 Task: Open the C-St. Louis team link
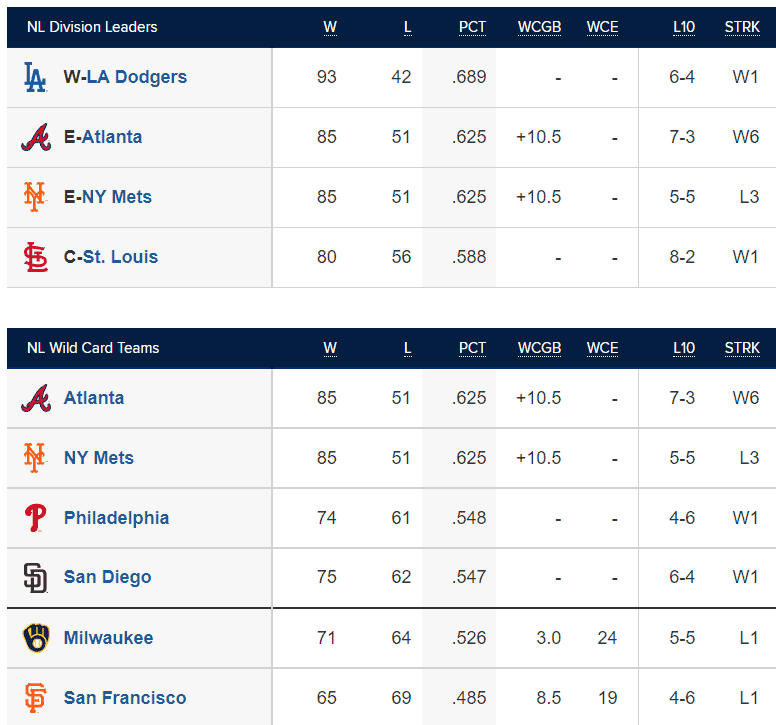[x=111, y=257]
